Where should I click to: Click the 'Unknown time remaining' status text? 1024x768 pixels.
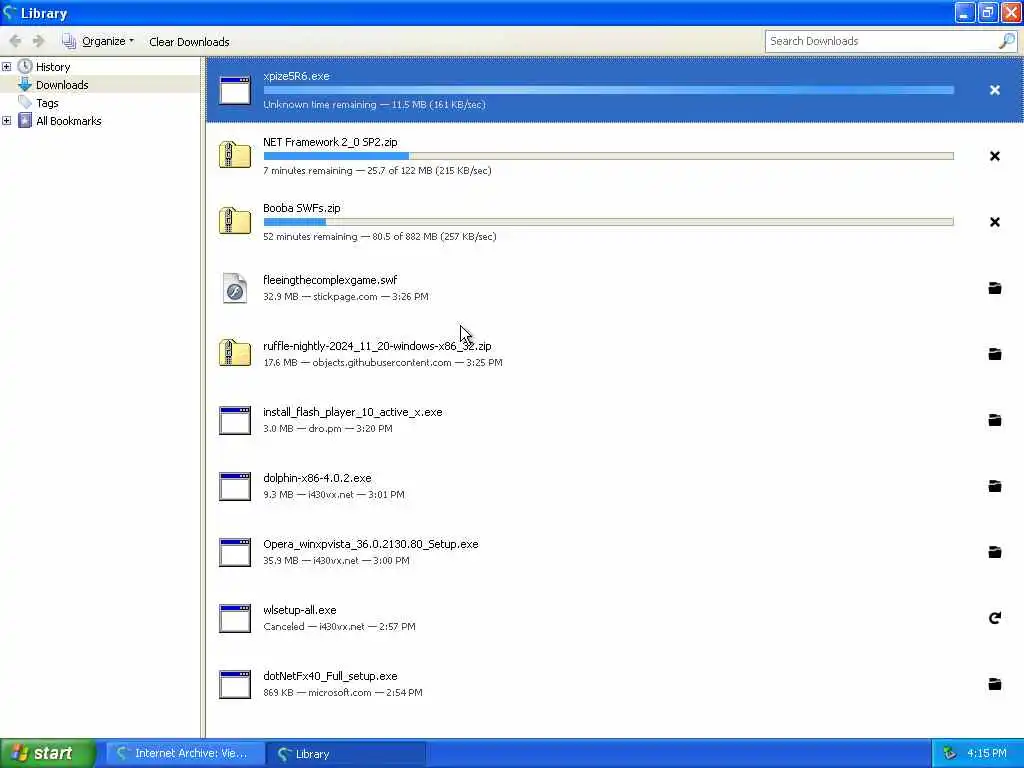pyautogui.click(x=319, y=104)
